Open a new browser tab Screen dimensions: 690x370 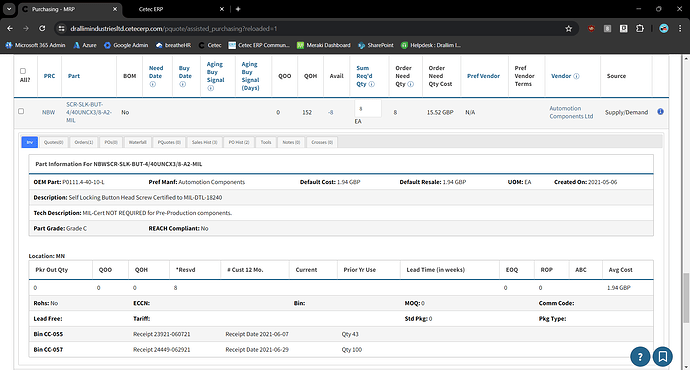tap(238, 9)
